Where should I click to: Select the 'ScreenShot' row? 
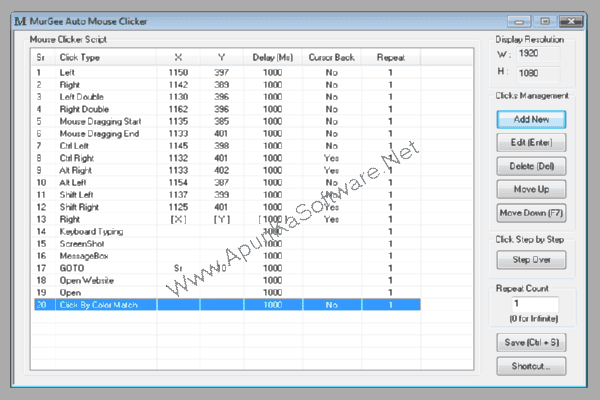point(227,244)
